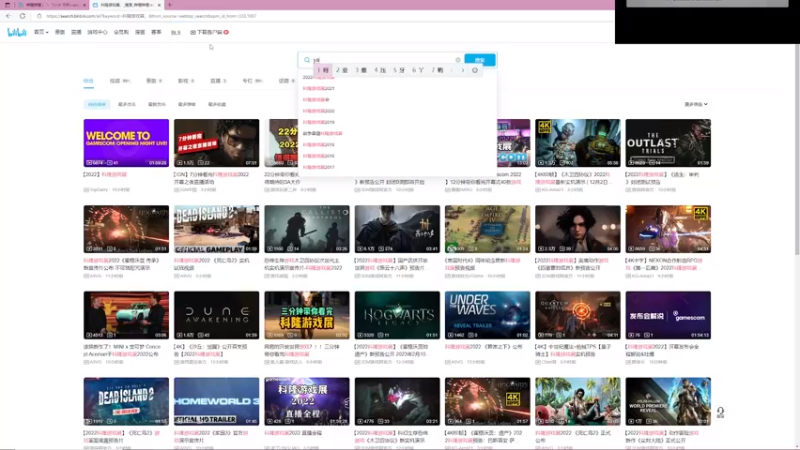Screen dimensions: 800x450
Task: Open The Callisto Protocol video thumbnail
Action: (x=307, y=229)
